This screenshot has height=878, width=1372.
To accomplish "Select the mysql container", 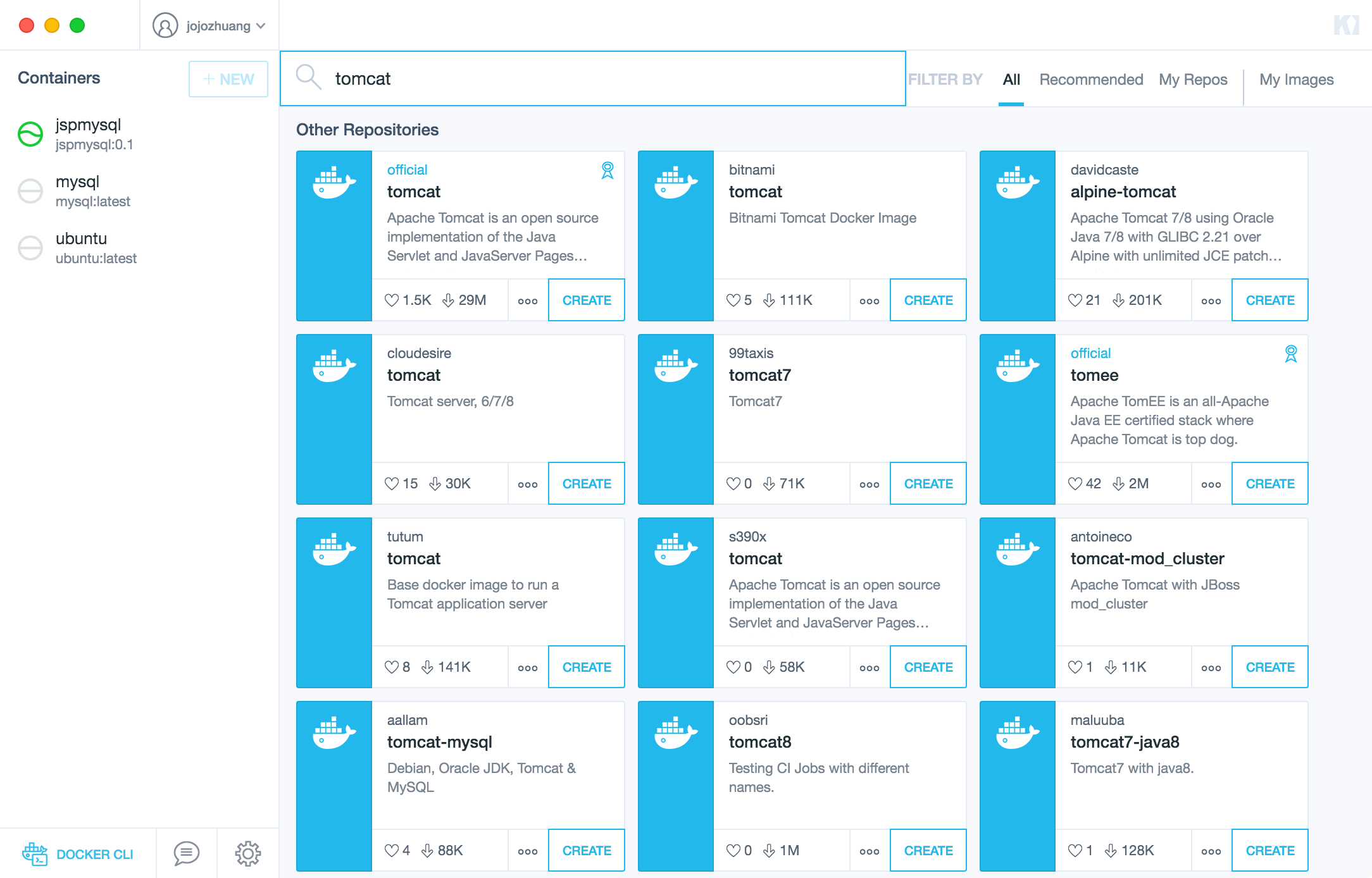I will (139, 191).
